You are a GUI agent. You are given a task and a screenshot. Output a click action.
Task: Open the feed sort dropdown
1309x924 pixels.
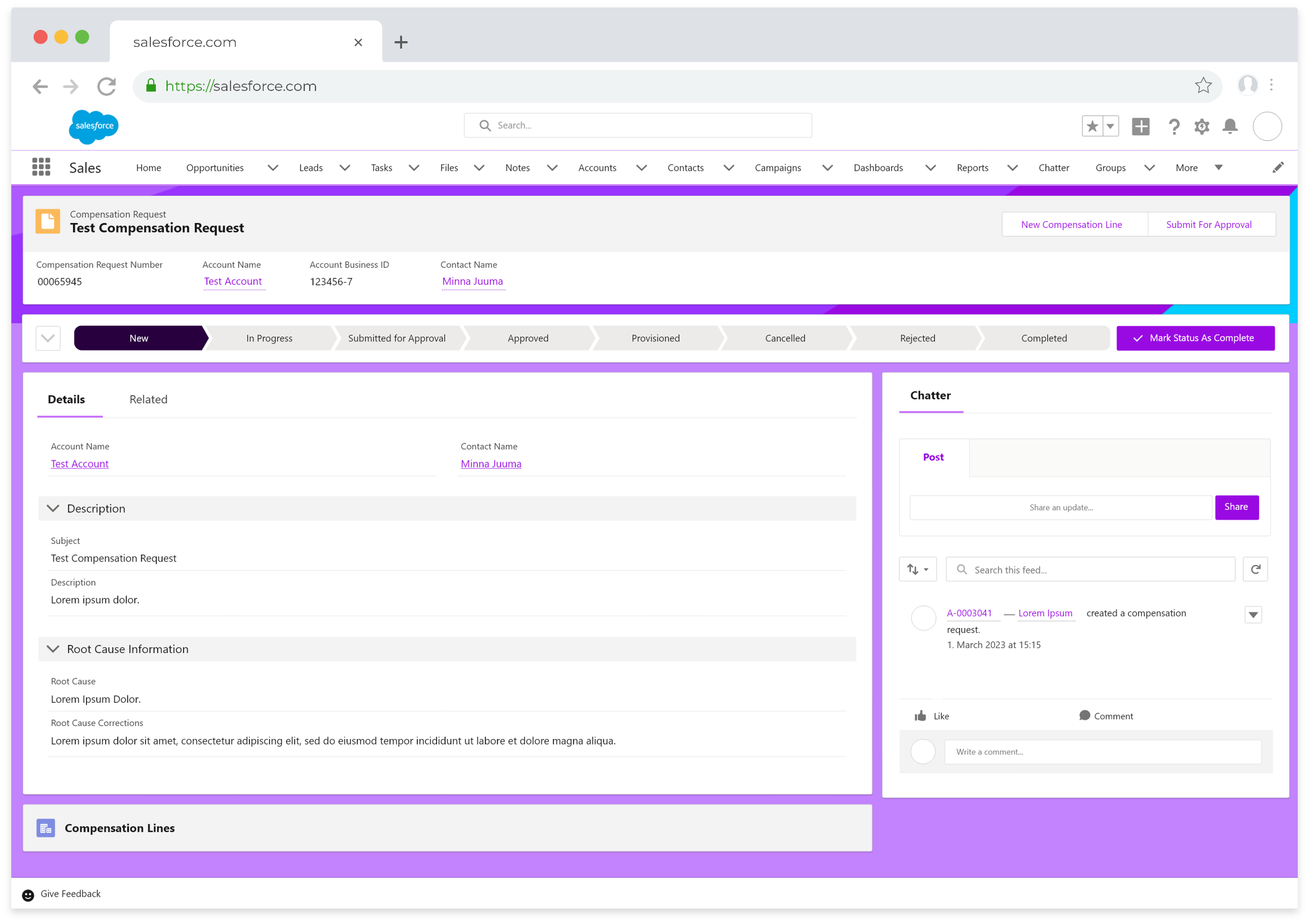pos(918,569)
